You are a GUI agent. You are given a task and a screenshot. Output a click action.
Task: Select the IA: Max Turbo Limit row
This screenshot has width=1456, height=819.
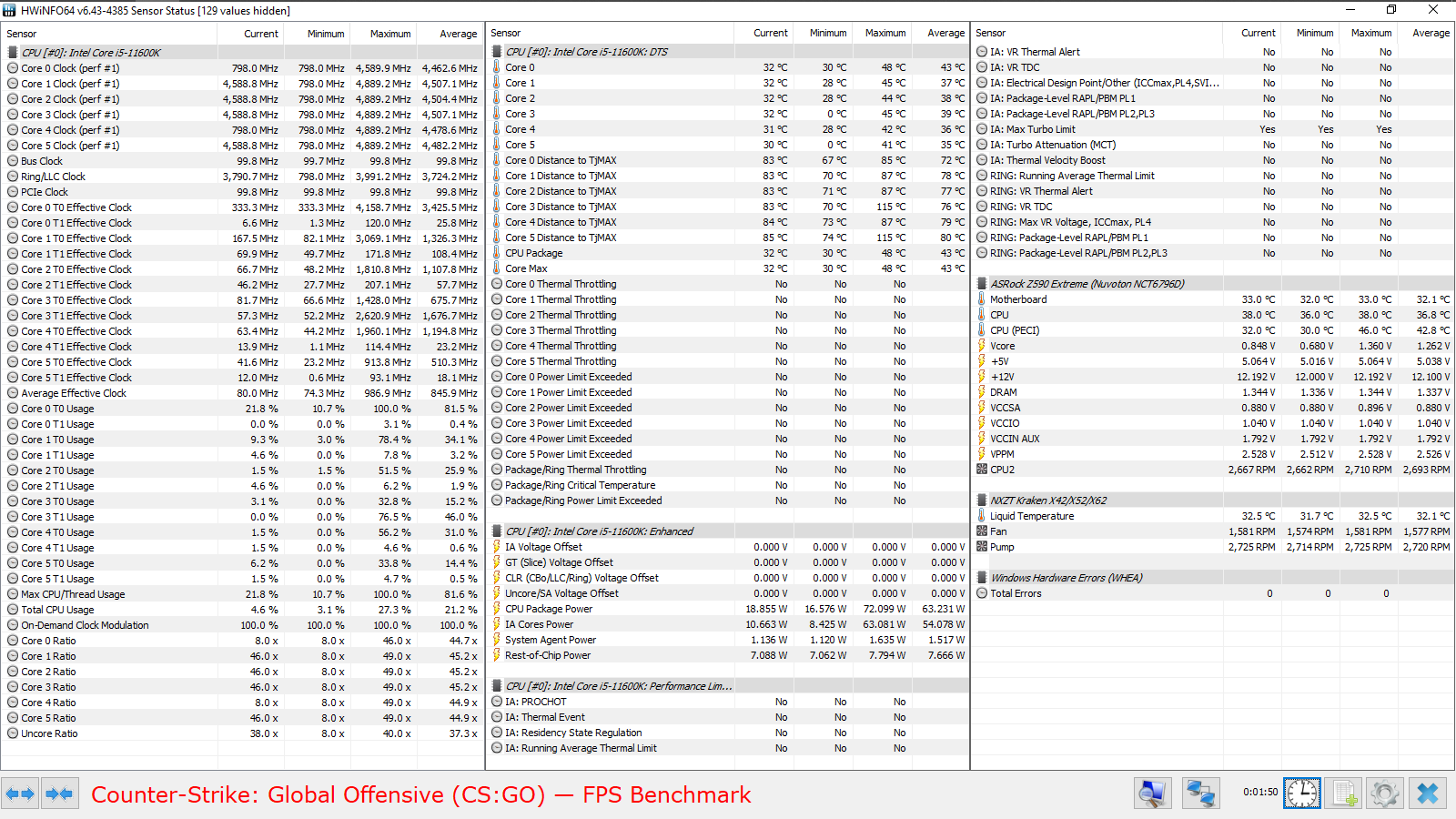coord(1212,129)
